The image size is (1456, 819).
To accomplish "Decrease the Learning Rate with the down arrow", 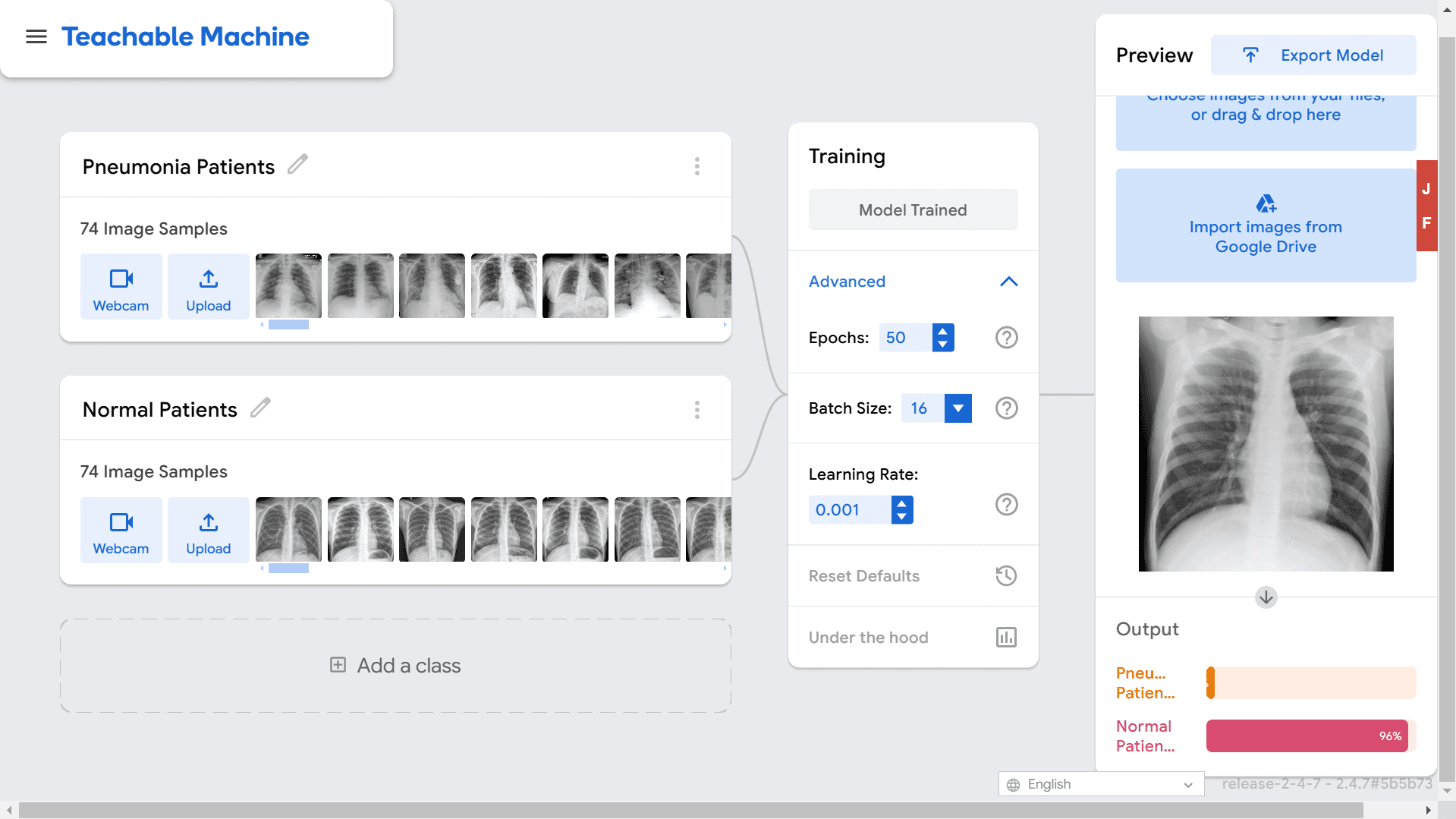I will click(x=901, y=517).
